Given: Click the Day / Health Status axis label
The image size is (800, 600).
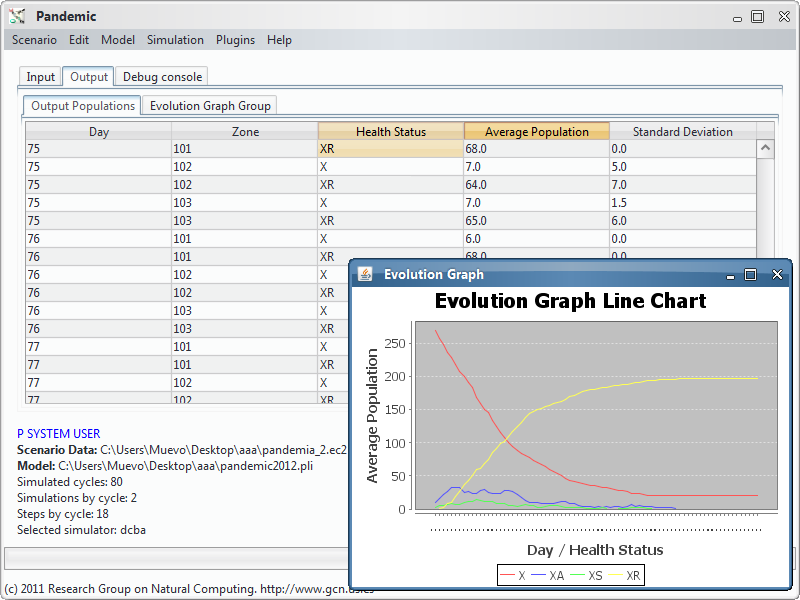Looking at the screenshot, I should click(x=595, y=550).
